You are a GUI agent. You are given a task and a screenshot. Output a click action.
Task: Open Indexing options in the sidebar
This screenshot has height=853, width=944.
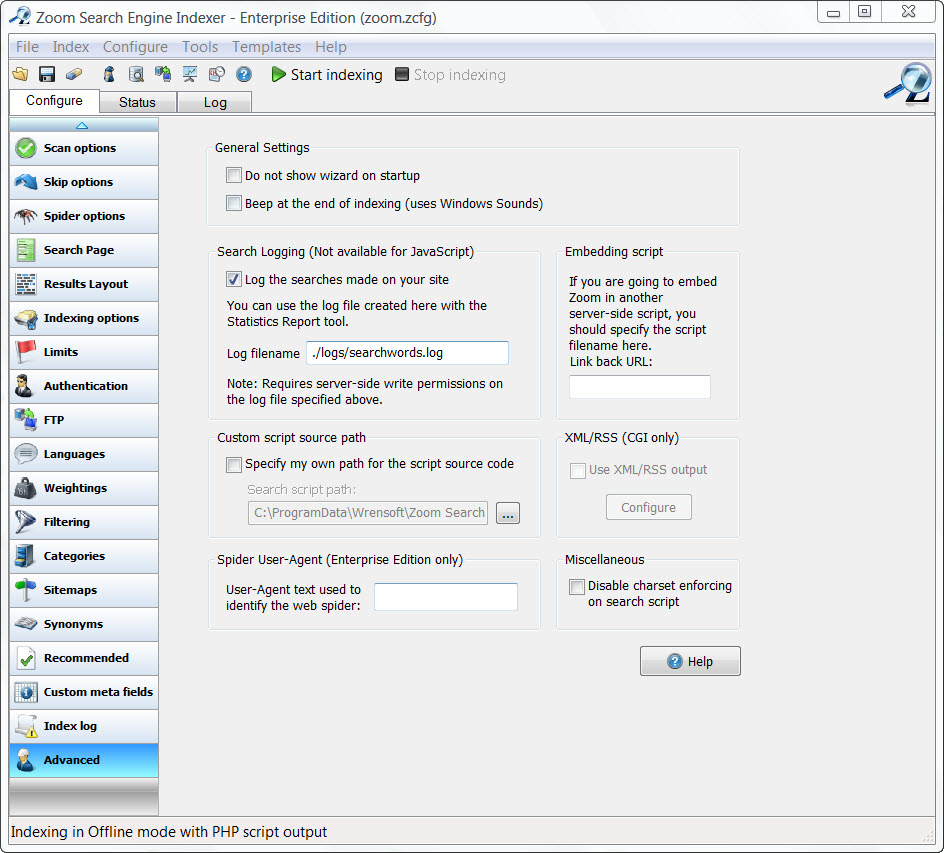(x=84, y=318)
